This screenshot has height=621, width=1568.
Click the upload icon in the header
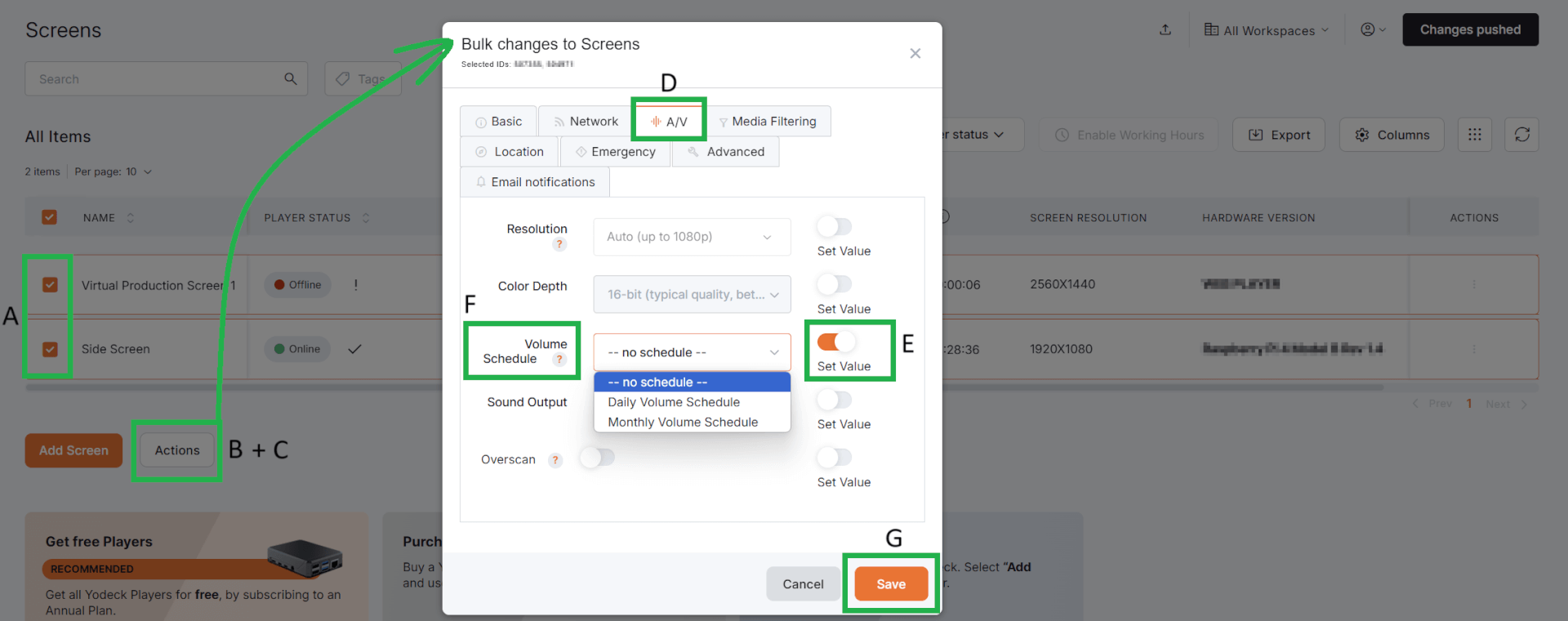tap(1165, 30)
